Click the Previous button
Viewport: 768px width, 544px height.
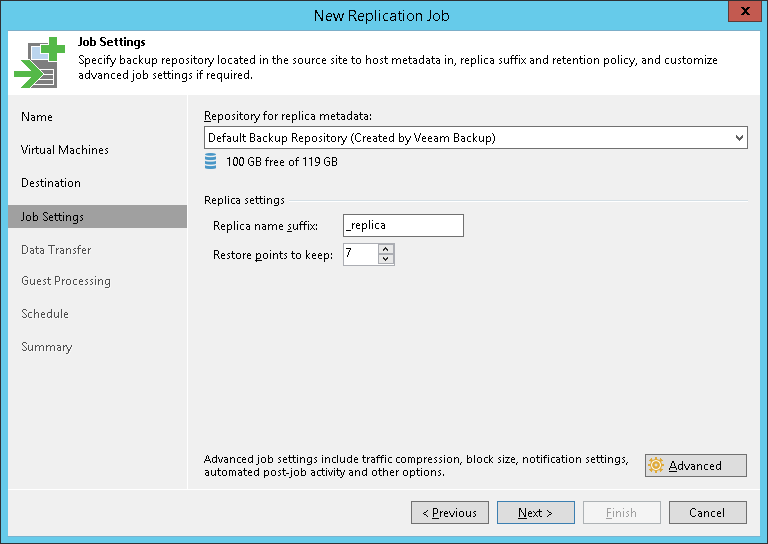click(x=449, y=513)
